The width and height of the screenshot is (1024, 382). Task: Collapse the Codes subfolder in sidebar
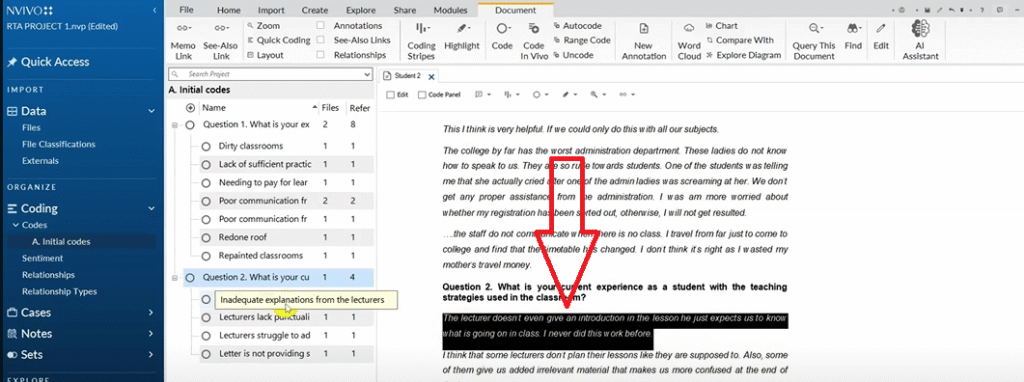[16, 225]
